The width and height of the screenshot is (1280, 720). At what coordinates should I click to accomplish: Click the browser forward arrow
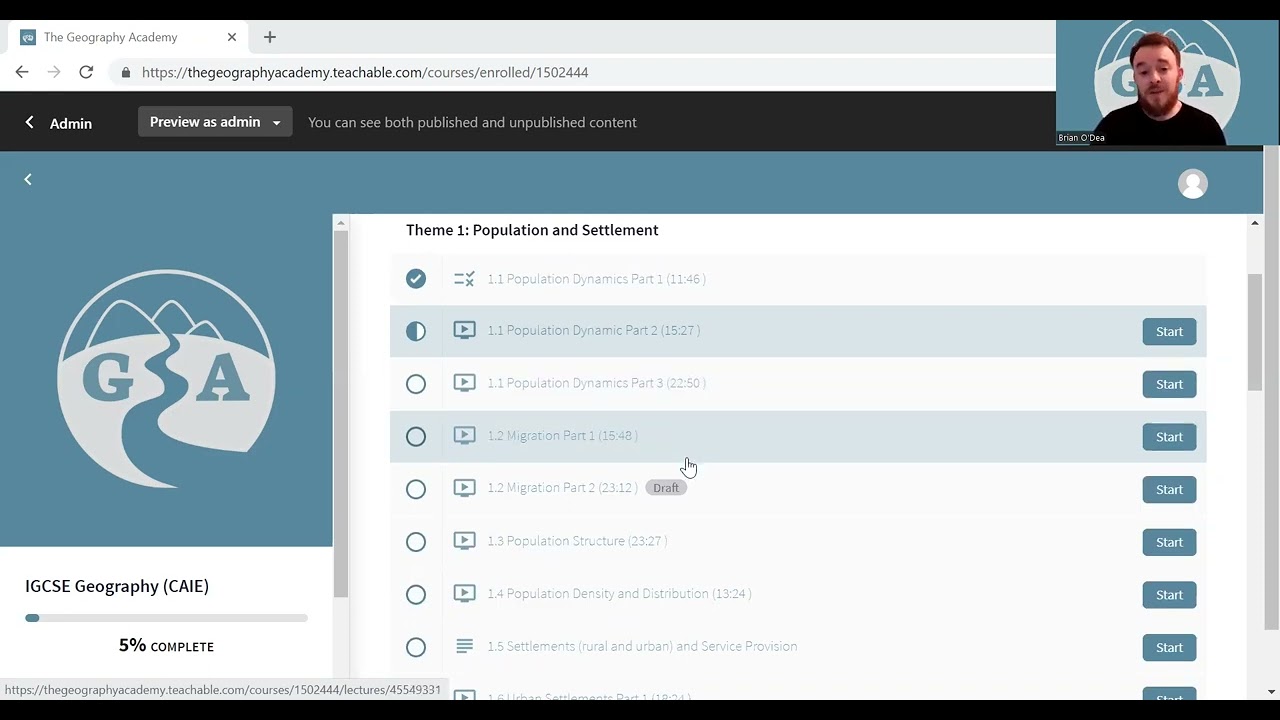coord(54,72)
